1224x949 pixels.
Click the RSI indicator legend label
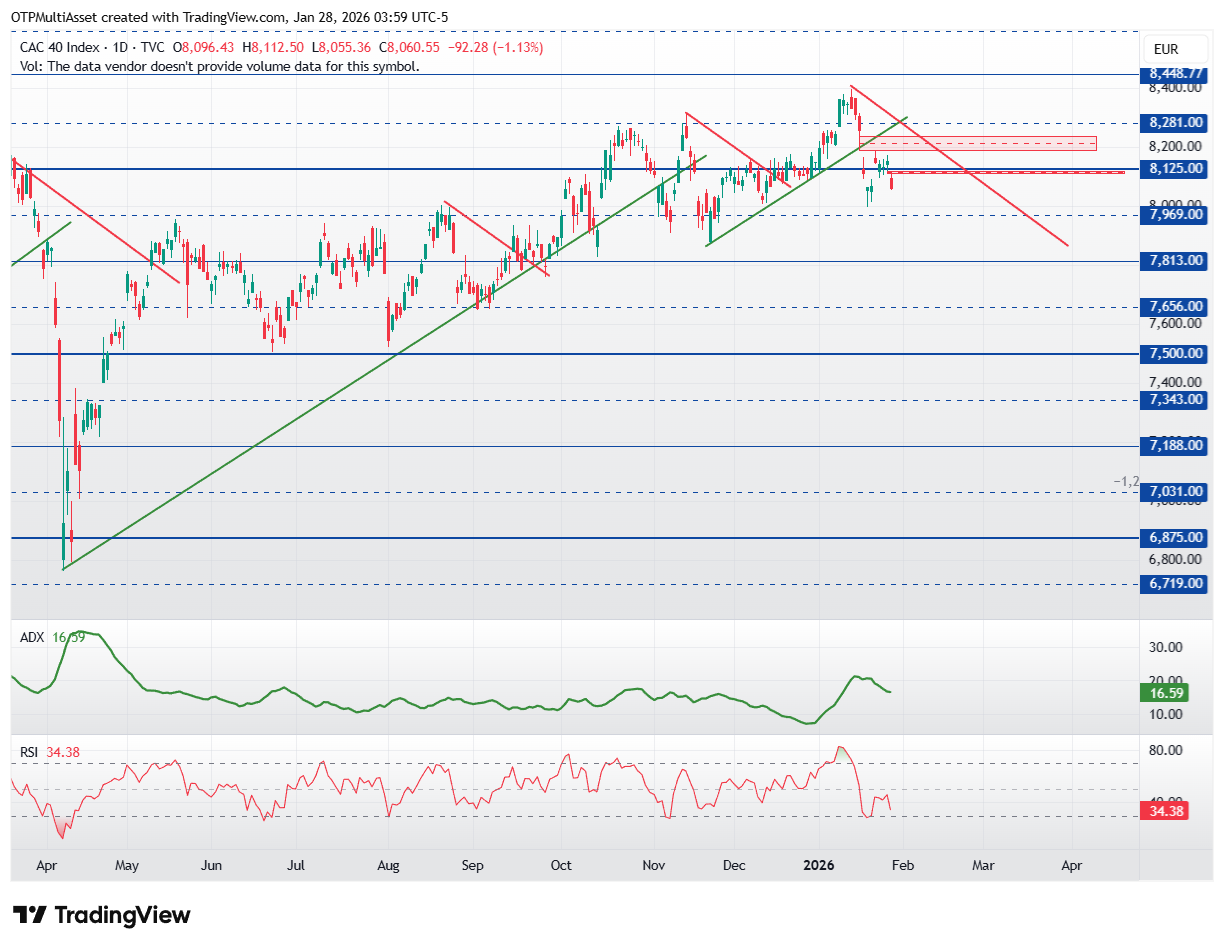[x=30, y=752]
